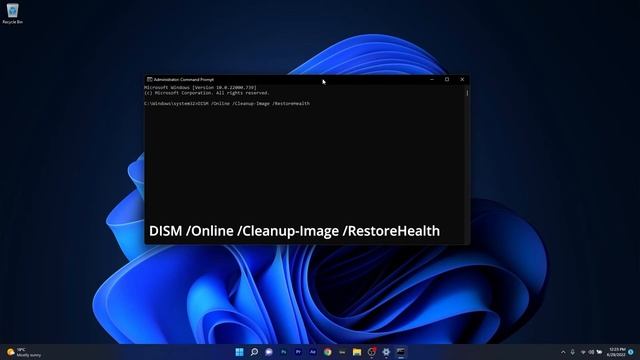Screen dimensions: 640x360
Task: Launch Photoshop from the taskbar
Action: pyautogui.click(x=283, y=352)
